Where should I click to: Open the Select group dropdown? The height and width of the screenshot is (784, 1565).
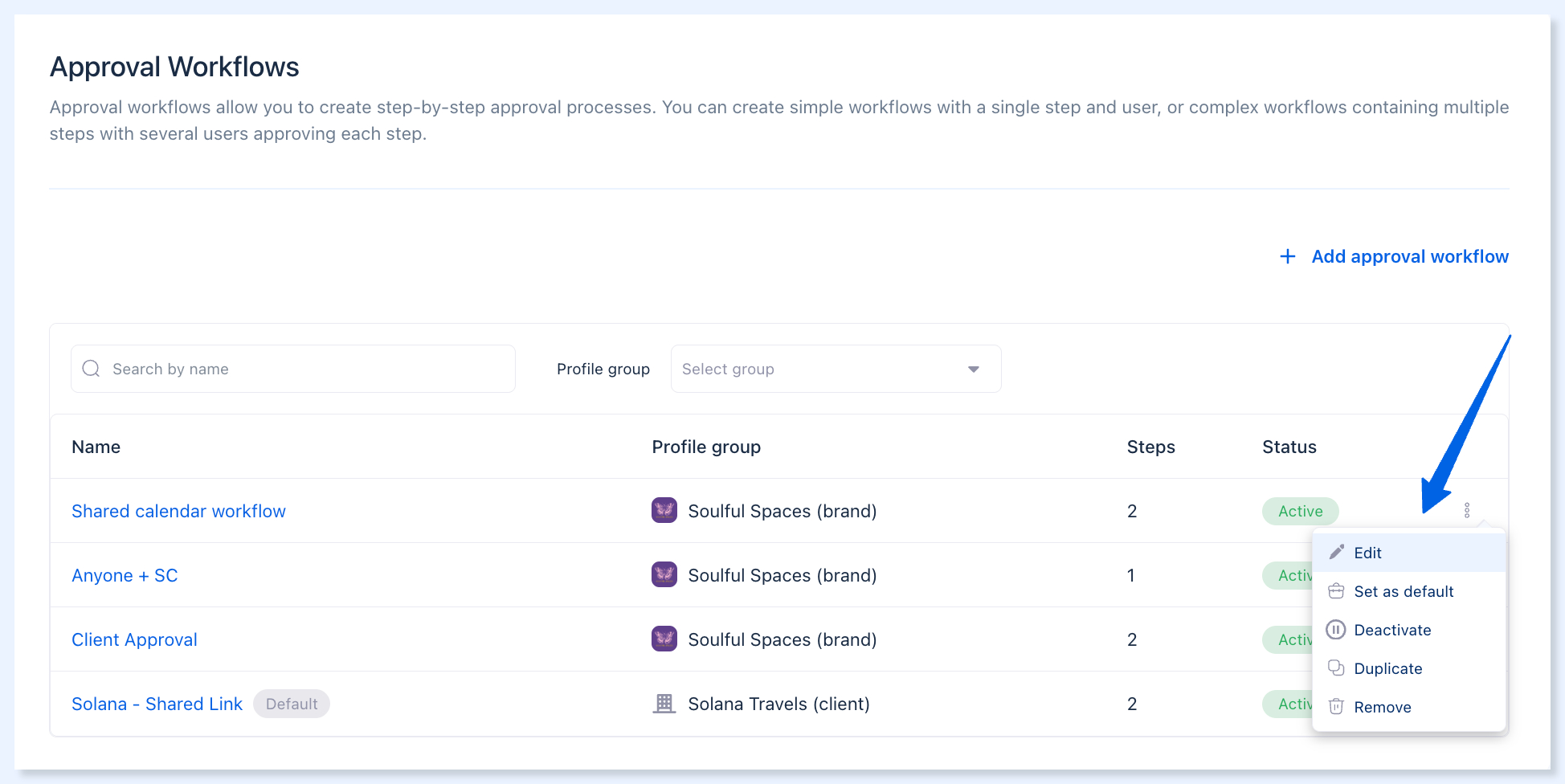836,369
